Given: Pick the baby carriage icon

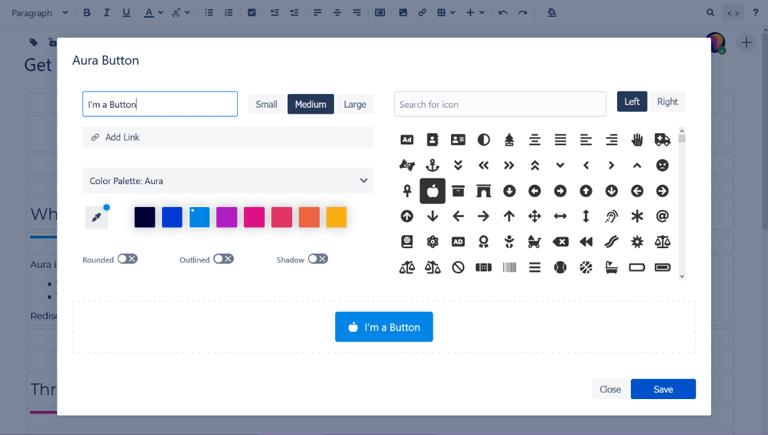Looking at the screenshot, I should pyautogui.click(x=535, y=242).
